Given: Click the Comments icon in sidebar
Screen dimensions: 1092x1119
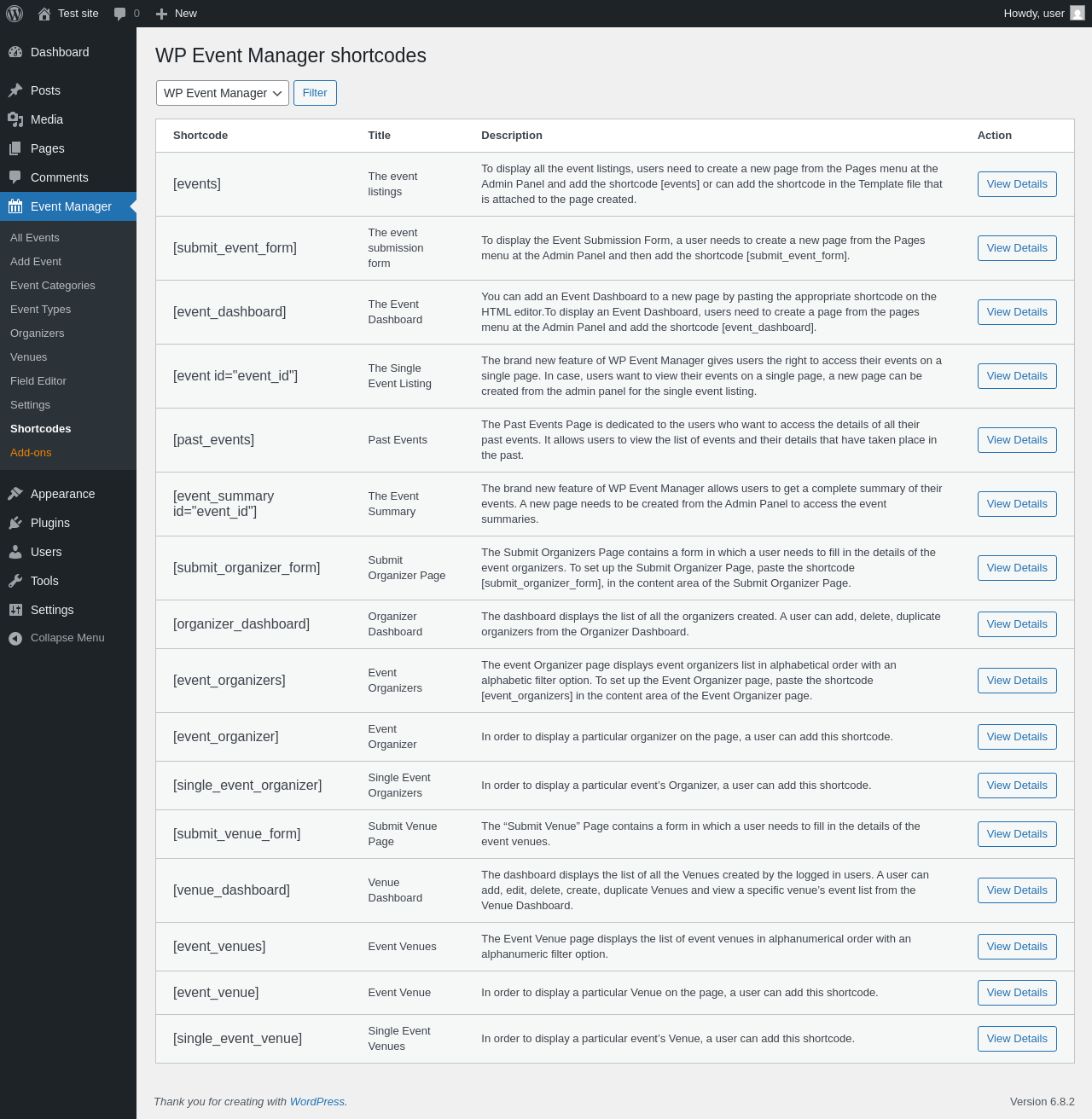Looking at the screenshot, I should (15, 177).
